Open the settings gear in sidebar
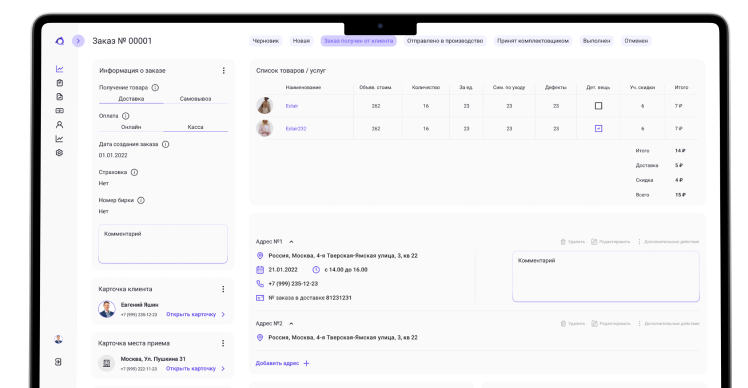Image resolution: width=748 pixels, height=388 pixels. click(59, 153)
